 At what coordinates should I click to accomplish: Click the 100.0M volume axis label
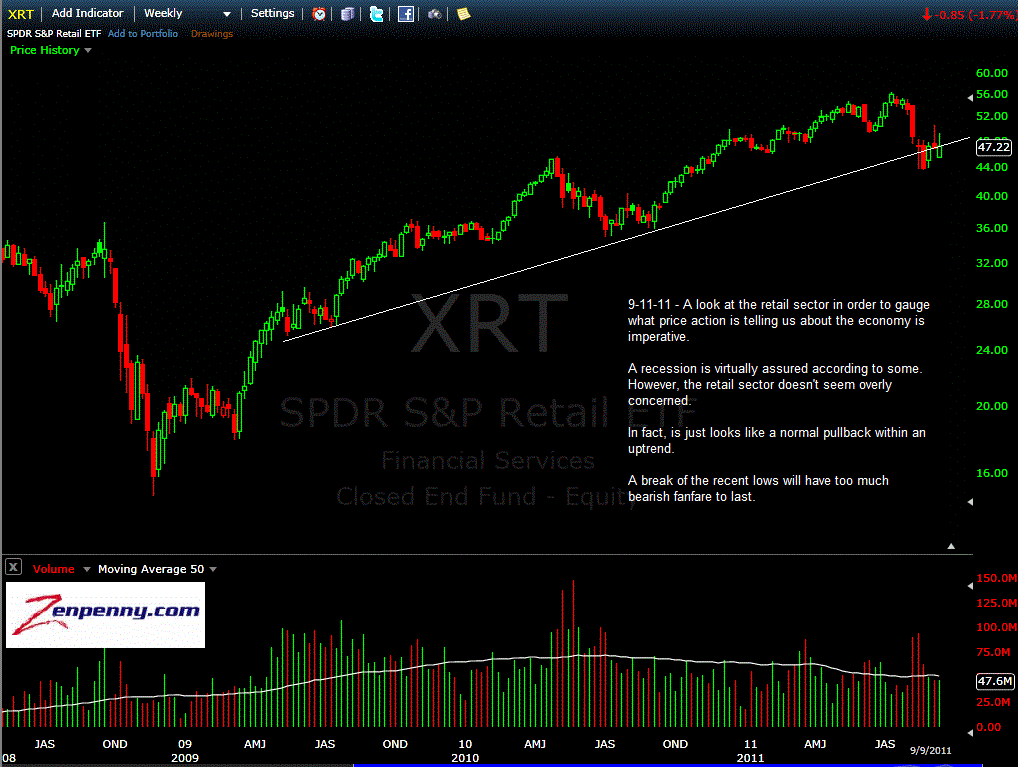[996, 627]
